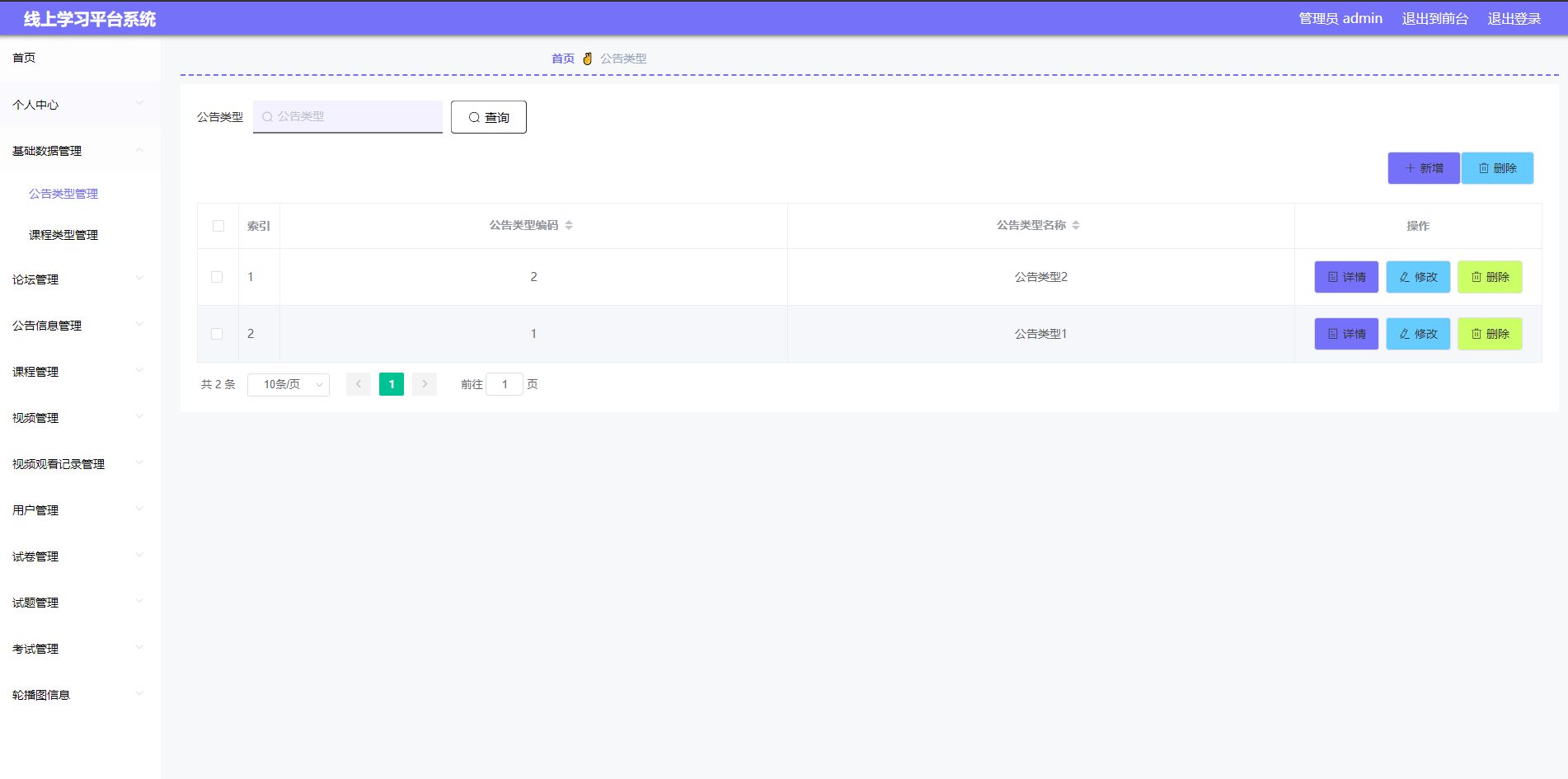Expand 视频观看记录管理 menu
The height and width of the screenshot is (779, 1568).
click(x=80, y=464)
